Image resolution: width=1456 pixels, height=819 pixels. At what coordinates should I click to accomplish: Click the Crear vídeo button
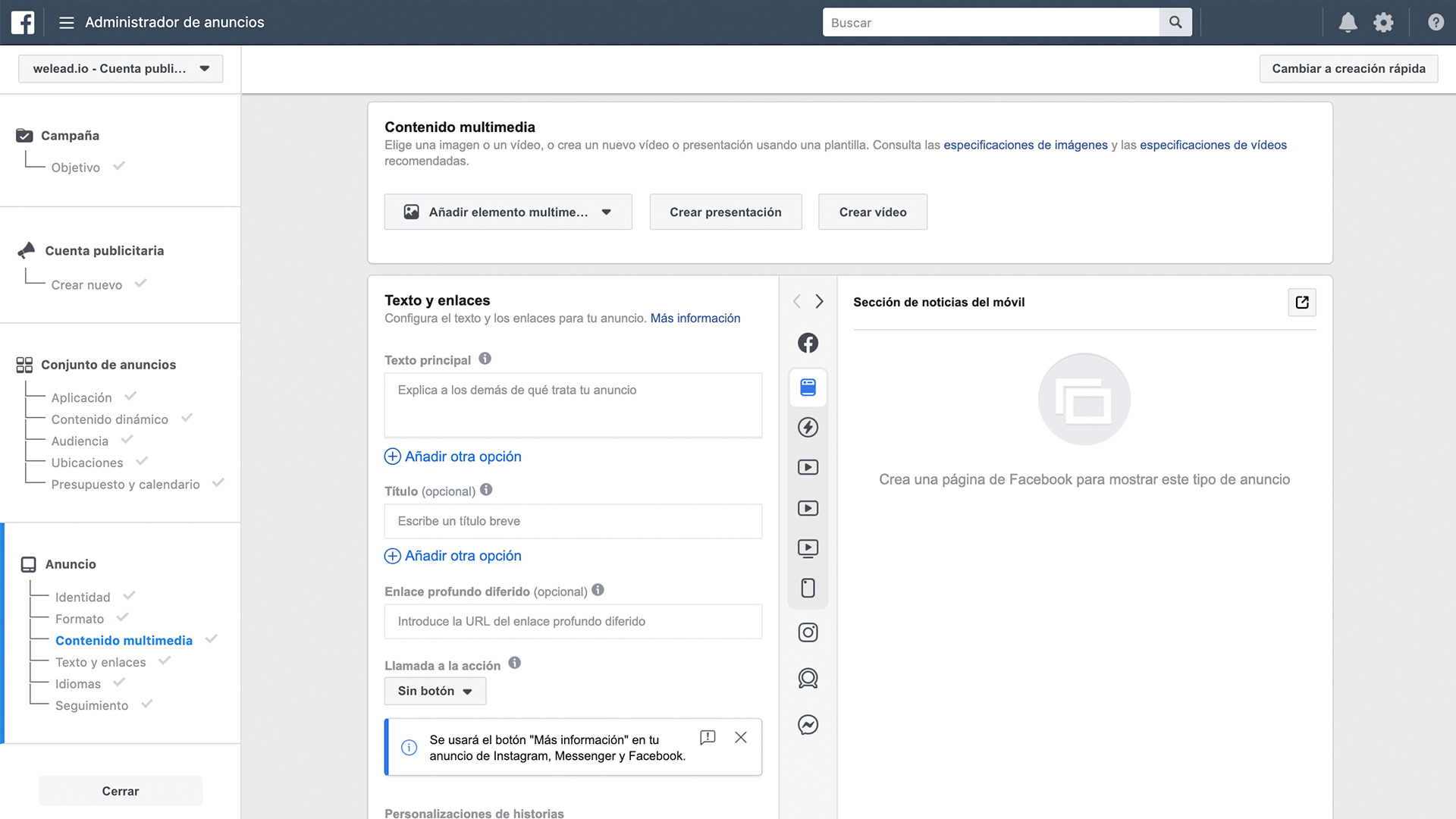(x=873, y=212)
